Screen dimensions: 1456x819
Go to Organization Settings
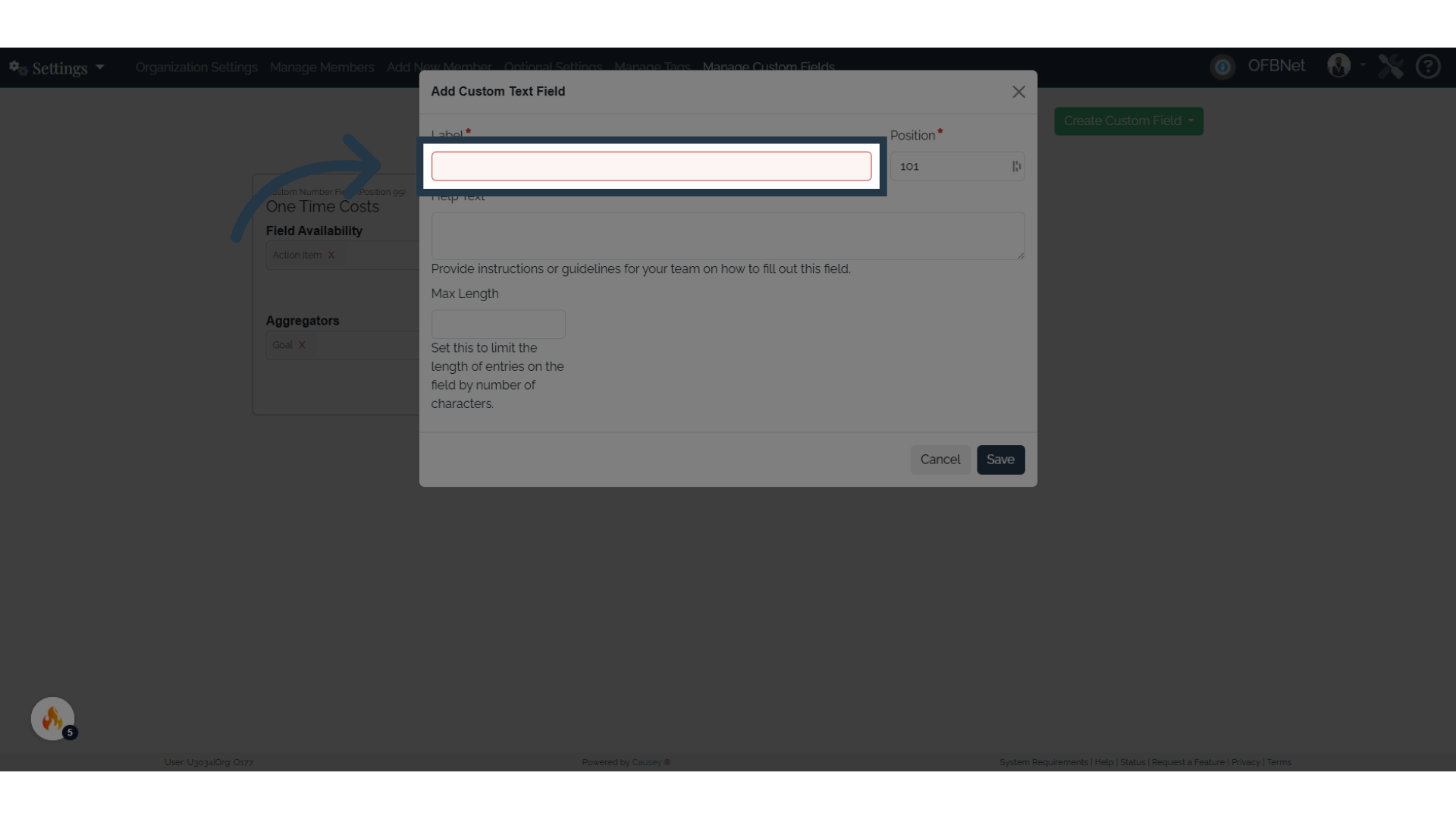click(196, 67)
